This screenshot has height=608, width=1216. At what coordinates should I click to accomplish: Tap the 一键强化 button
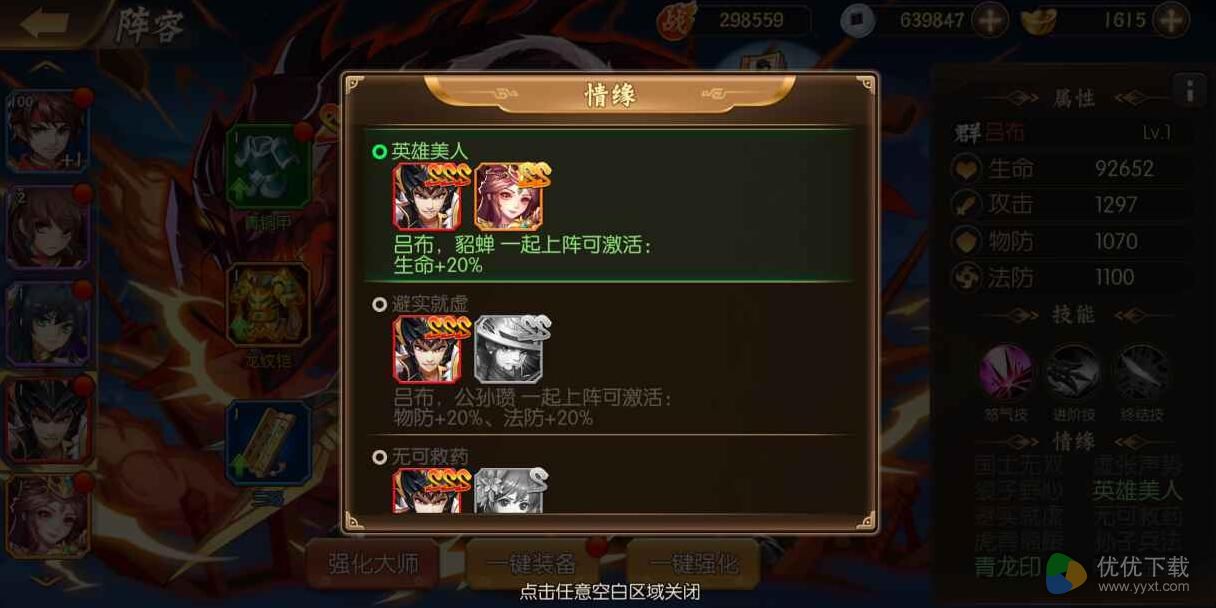pos(693,563)
